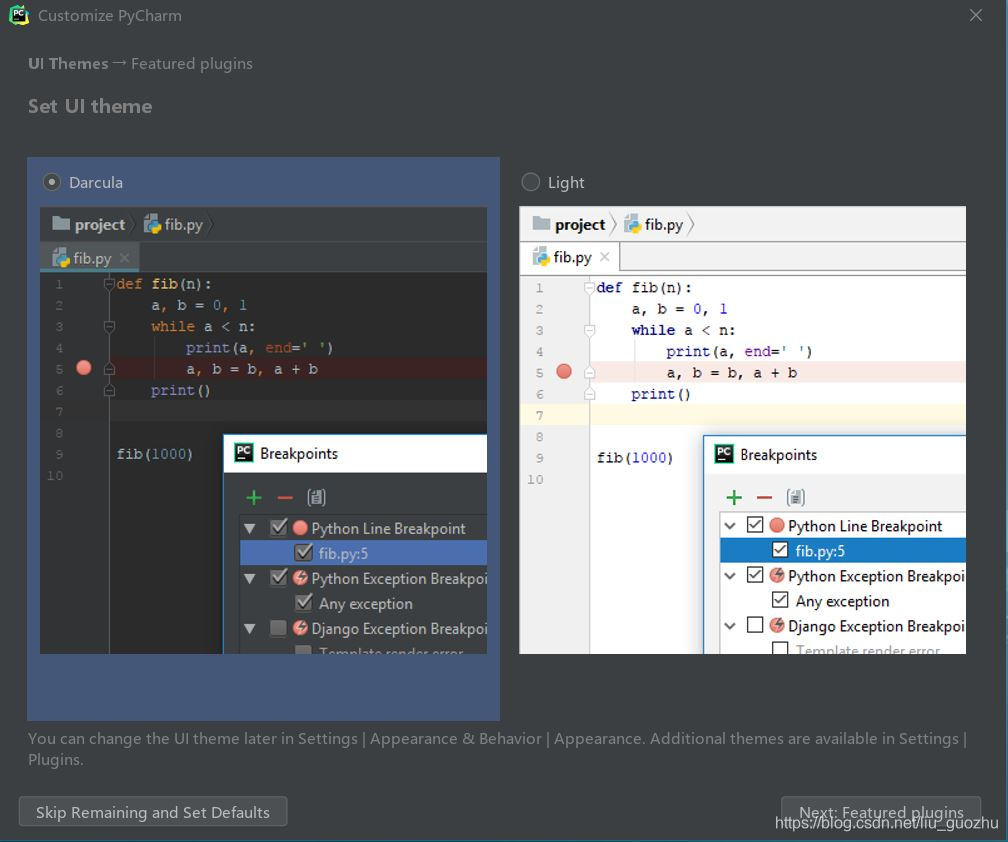Toggle Any exception checkbox in Light preview
The image size is (1008, 842).
tap(780, 600)
